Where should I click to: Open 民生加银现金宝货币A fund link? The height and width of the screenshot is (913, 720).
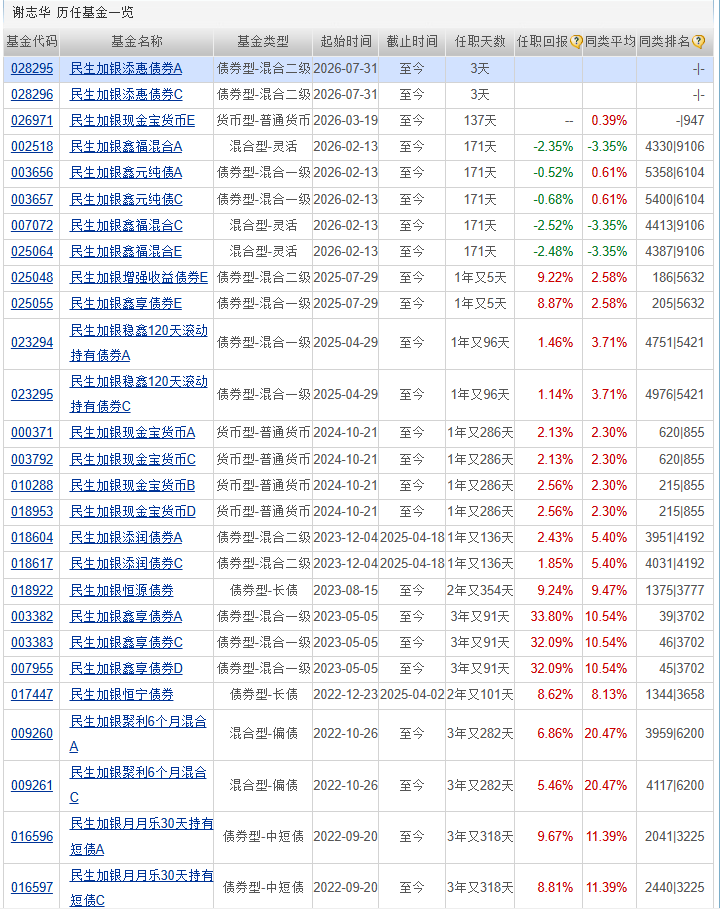pyautogui.click(x=132, y=433)
